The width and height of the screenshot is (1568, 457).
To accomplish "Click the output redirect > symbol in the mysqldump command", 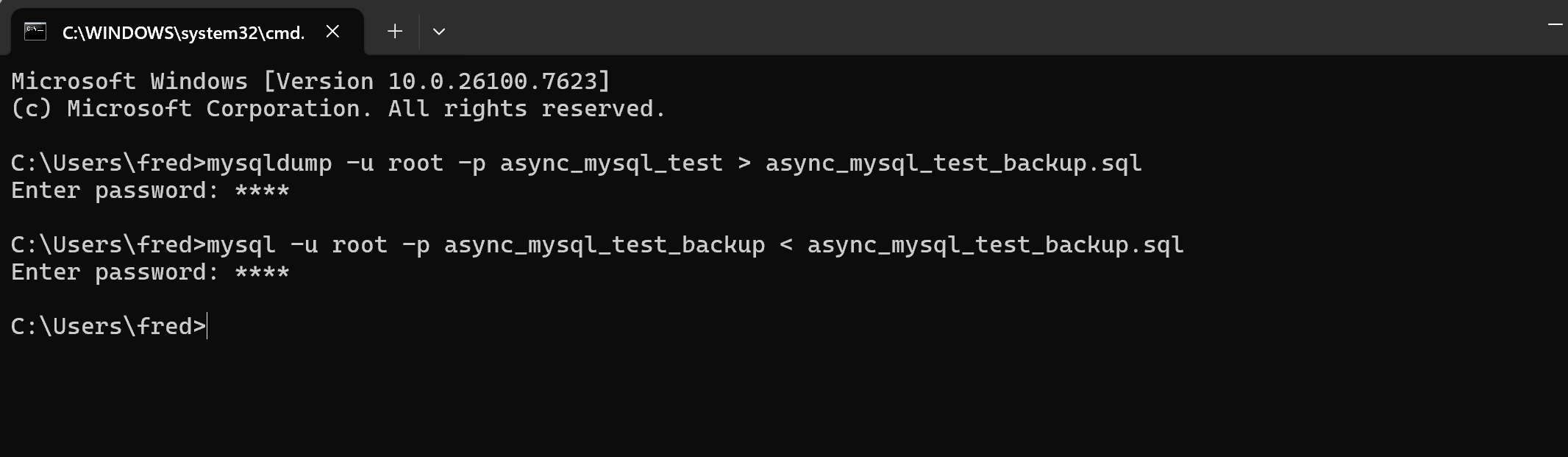I will 744,163.
